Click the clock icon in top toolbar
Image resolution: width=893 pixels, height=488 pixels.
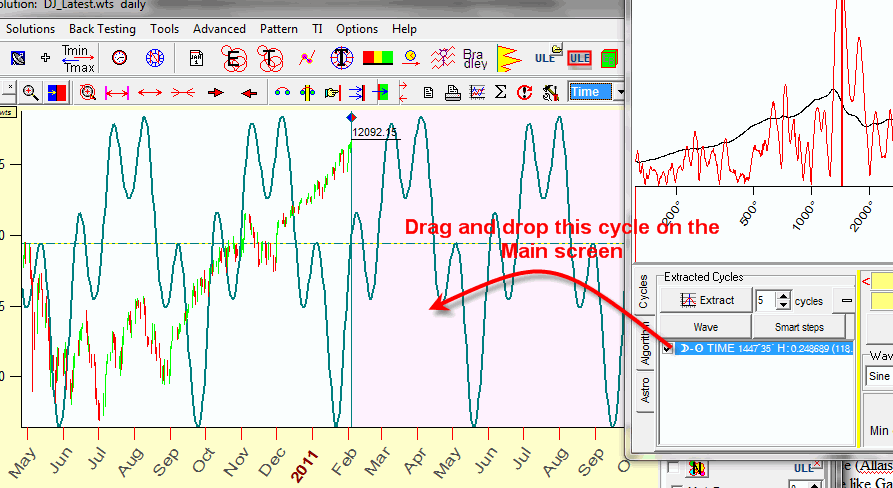pos(119,58)
